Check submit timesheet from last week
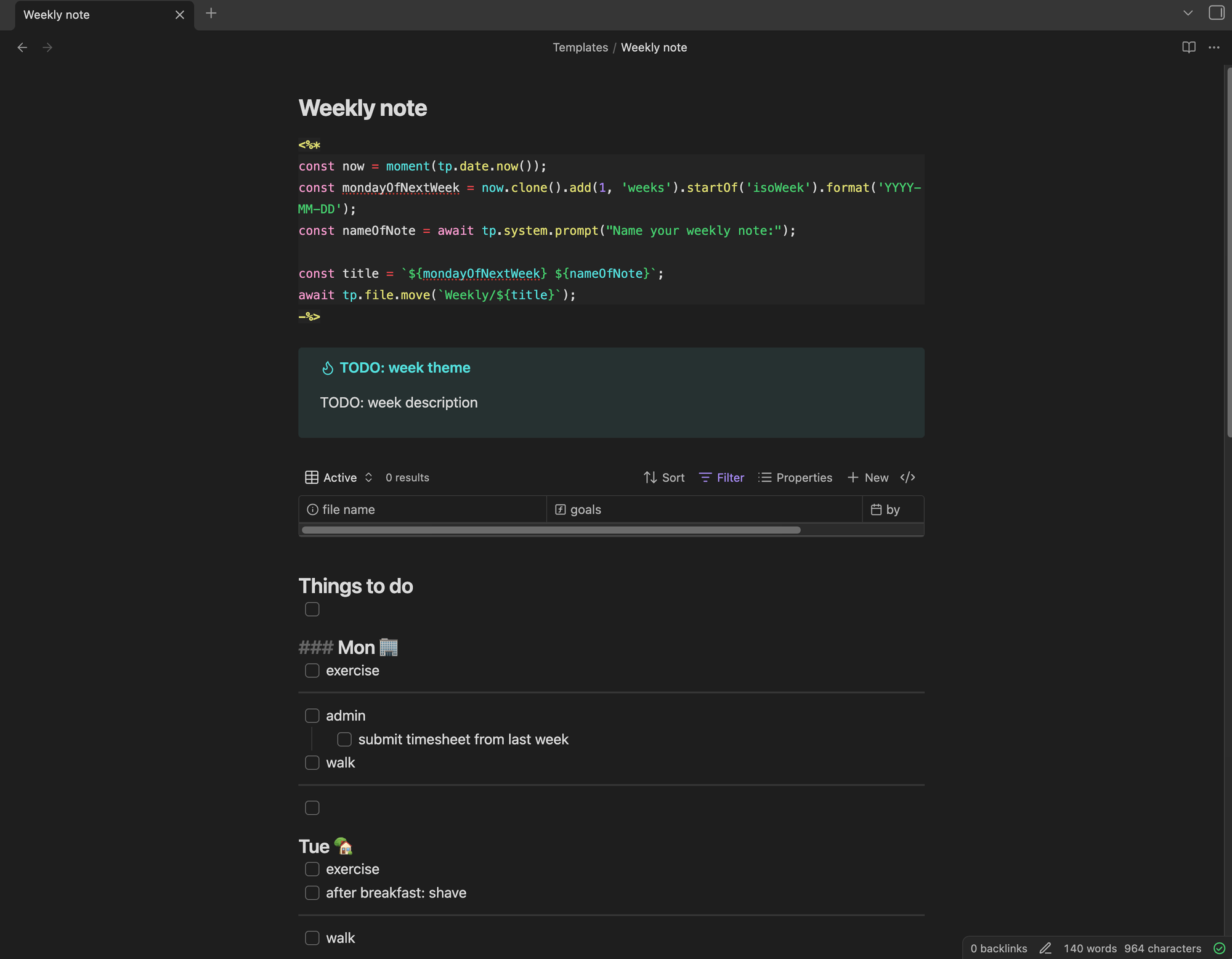 pos(344,740)
